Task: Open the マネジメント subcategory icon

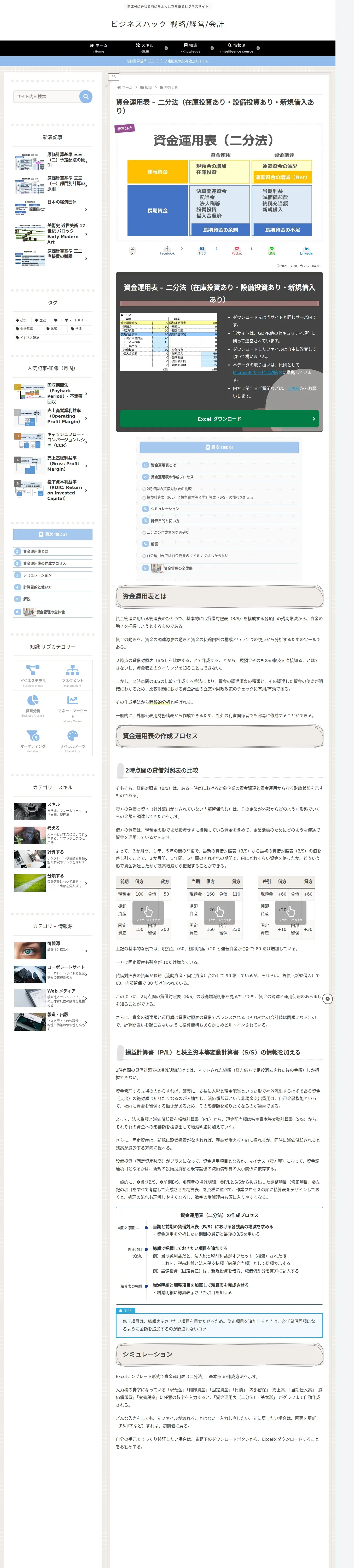Action: [72, 675]
